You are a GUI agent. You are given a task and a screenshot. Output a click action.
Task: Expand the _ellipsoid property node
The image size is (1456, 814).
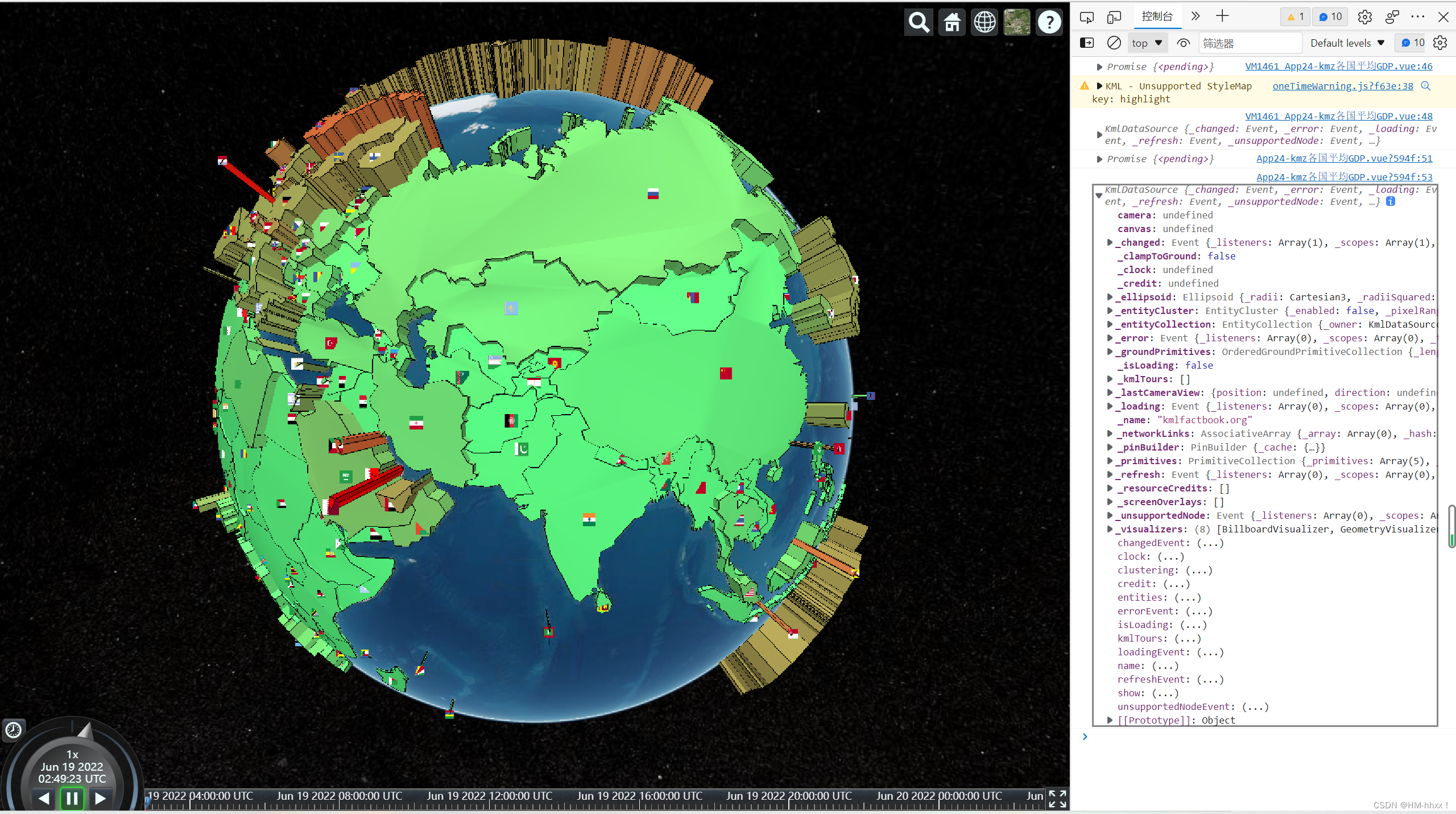[x=1110, y=297]
